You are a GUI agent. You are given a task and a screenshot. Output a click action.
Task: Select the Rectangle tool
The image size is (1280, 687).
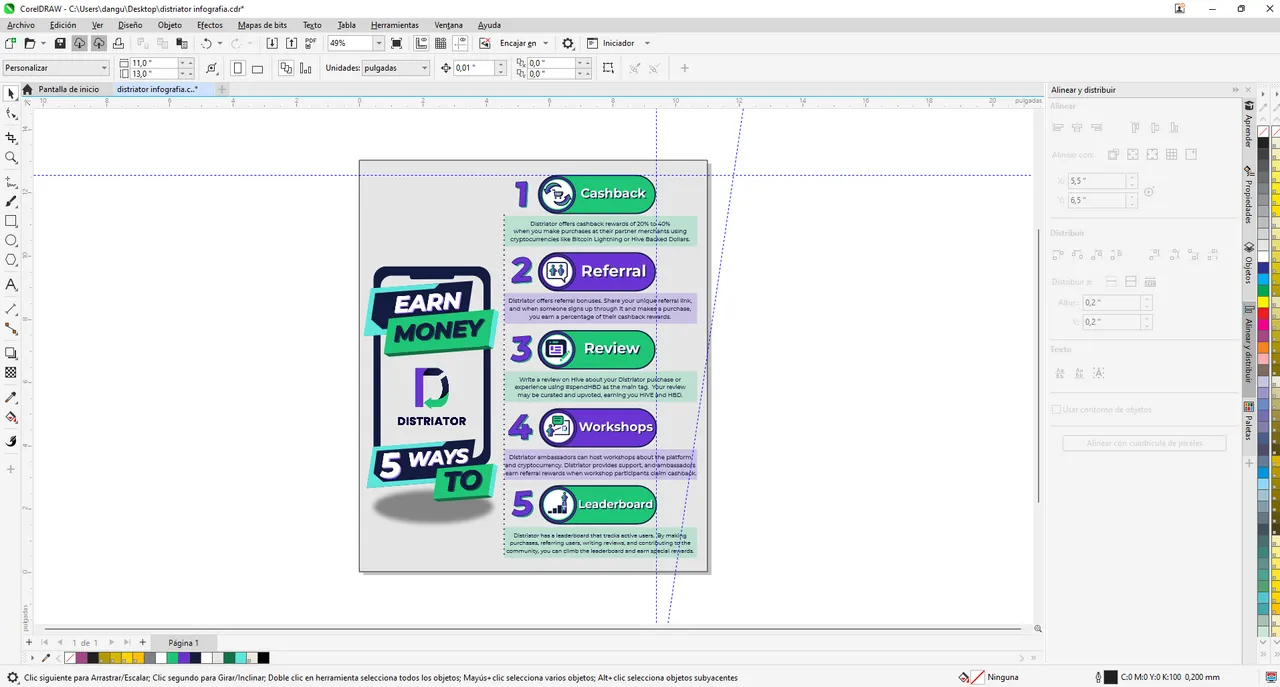(x=11, y=221)
